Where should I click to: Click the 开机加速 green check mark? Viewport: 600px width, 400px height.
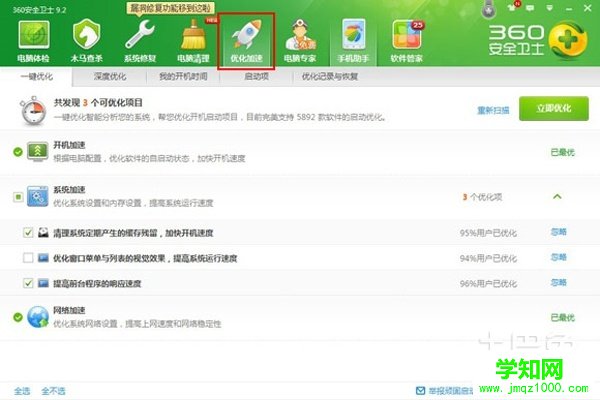coord(18,152)
